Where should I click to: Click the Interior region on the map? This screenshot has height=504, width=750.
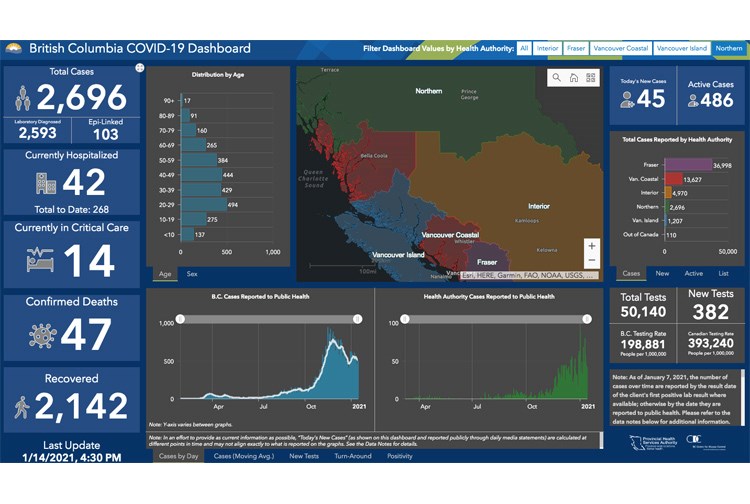pyautogui.click(x=539, y=206)
